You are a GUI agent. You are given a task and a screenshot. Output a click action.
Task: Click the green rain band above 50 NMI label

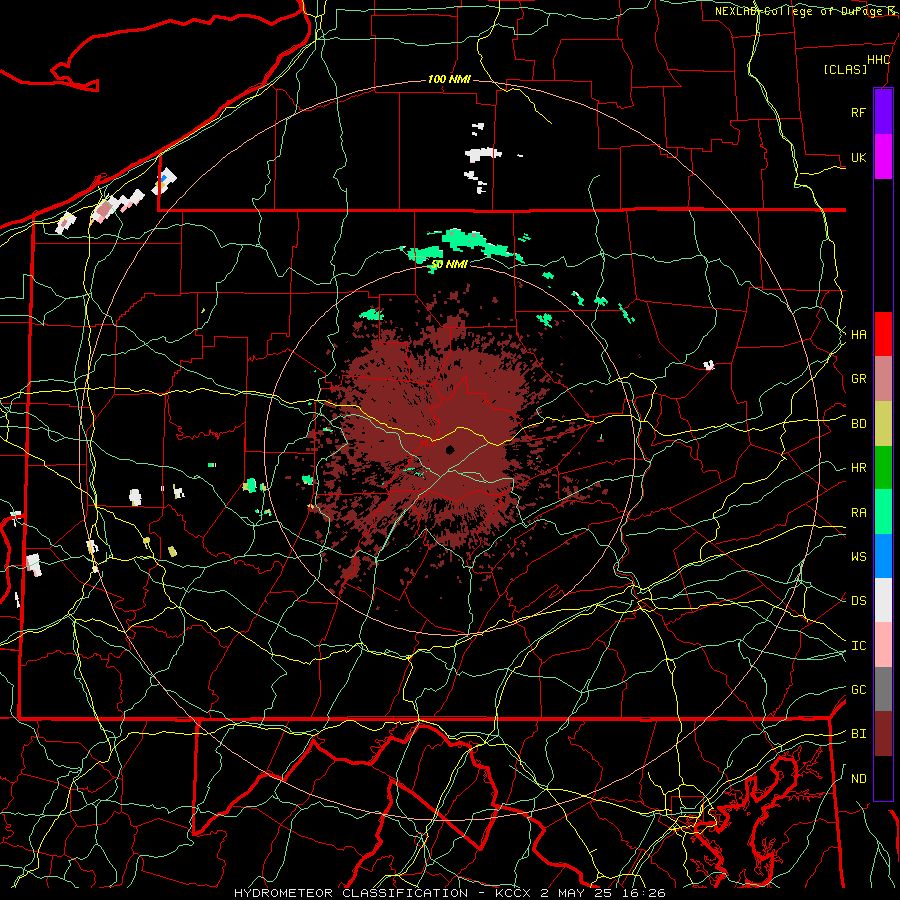point(463,245)
